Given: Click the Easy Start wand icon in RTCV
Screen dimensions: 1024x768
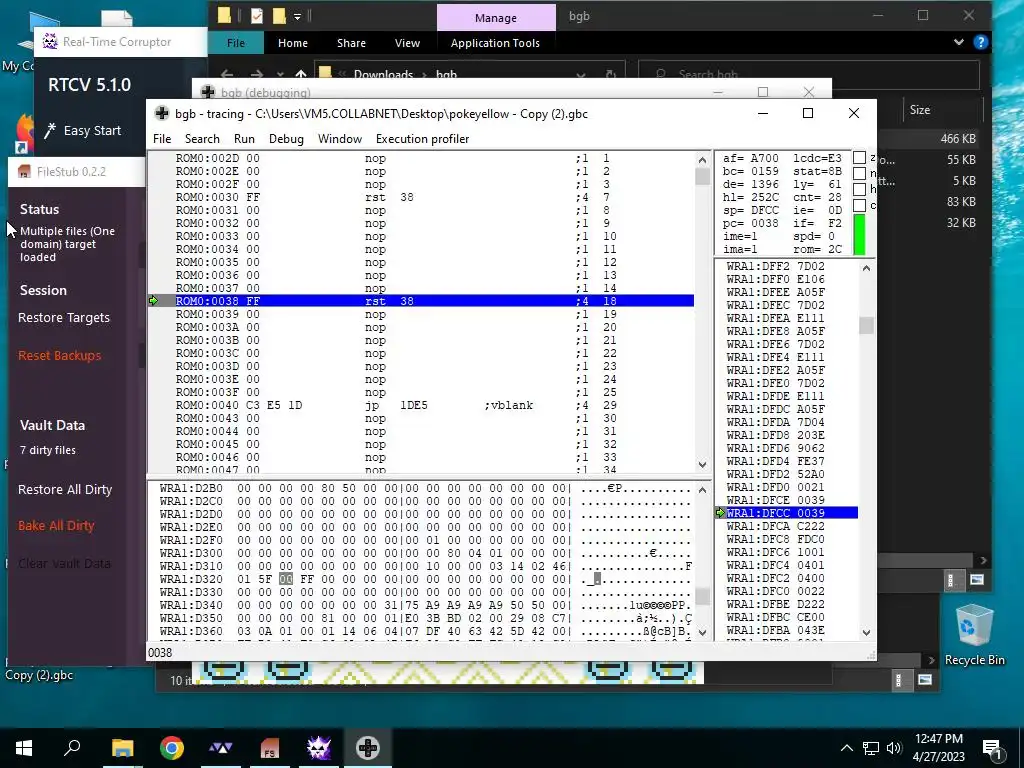Looking at the screenshot, I should click(50, 131).
